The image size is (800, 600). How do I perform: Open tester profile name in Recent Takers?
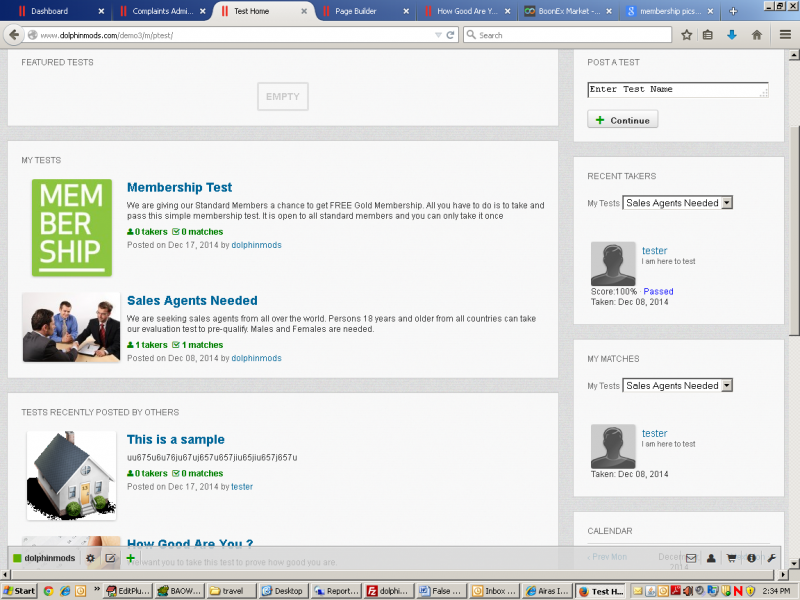(x=655, y=251)
